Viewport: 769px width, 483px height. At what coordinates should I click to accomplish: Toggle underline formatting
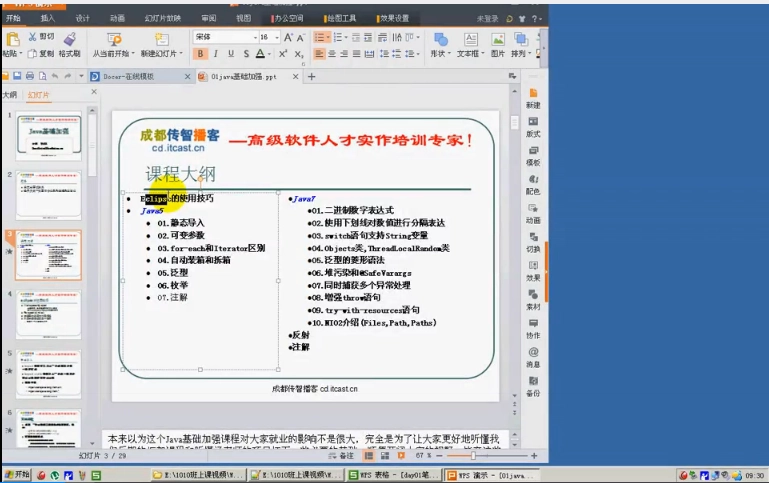tap(231, 54)
